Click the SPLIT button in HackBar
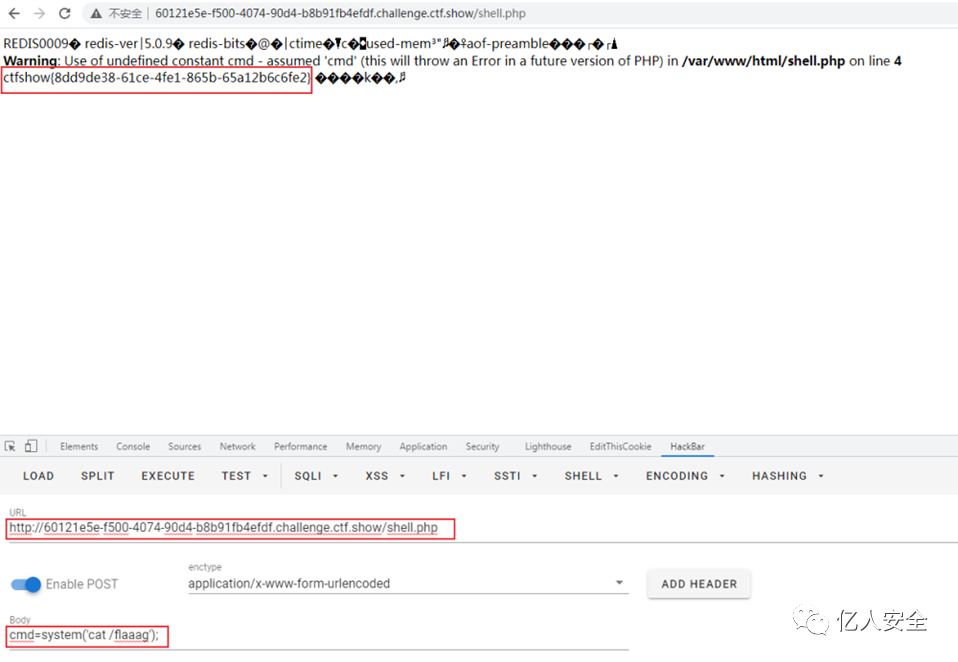Screen dimensions: 958x662 (98, 476)
